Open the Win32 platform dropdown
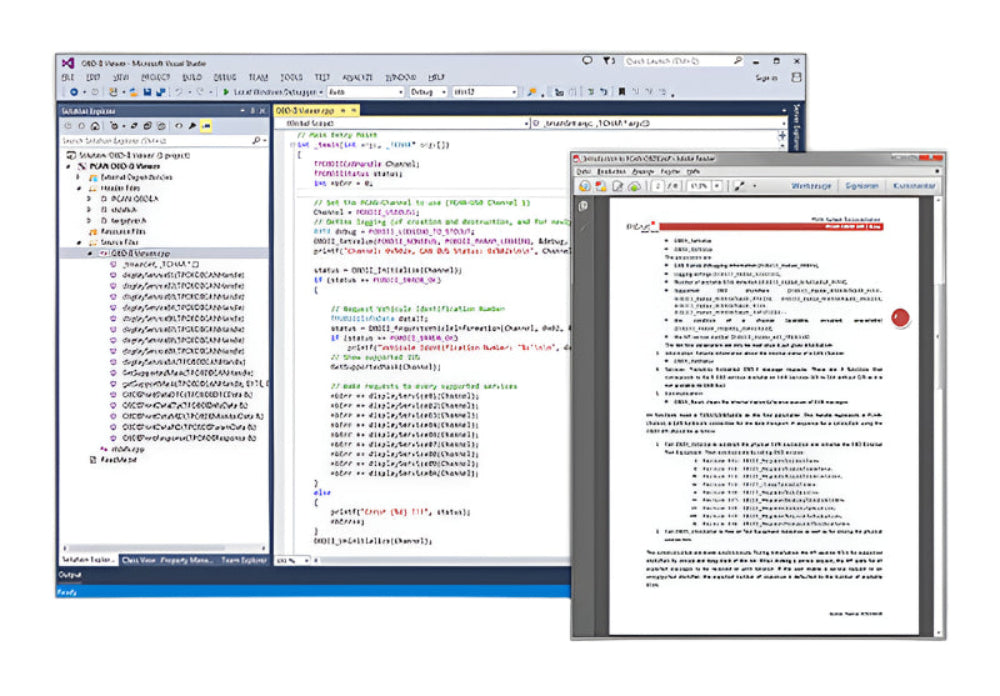Screen dimensions: 1000x696 (x=484, y=92)
